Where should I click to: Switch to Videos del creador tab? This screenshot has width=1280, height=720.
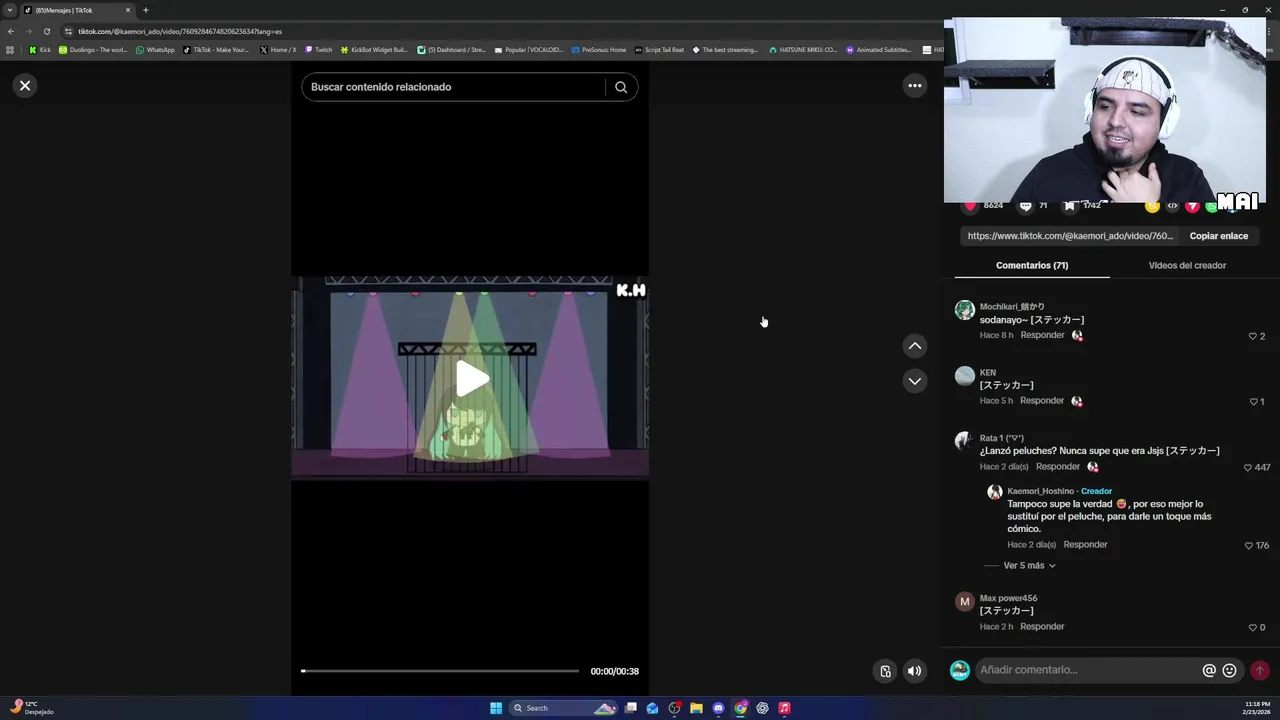[x=1187, y=265]
